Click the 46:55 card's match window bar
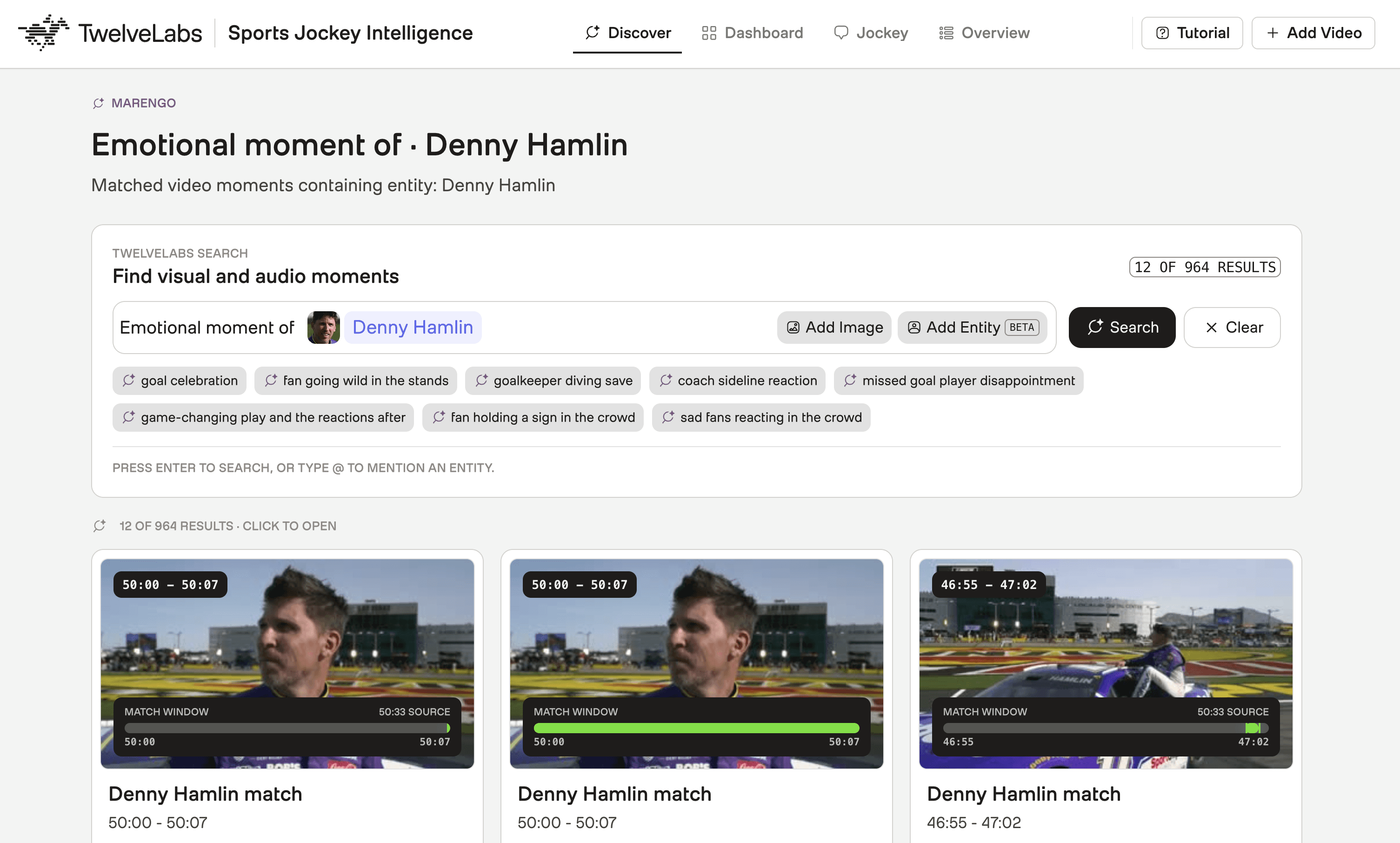Viewport: 1400px width, 843px height. (x=1106, y=728)
